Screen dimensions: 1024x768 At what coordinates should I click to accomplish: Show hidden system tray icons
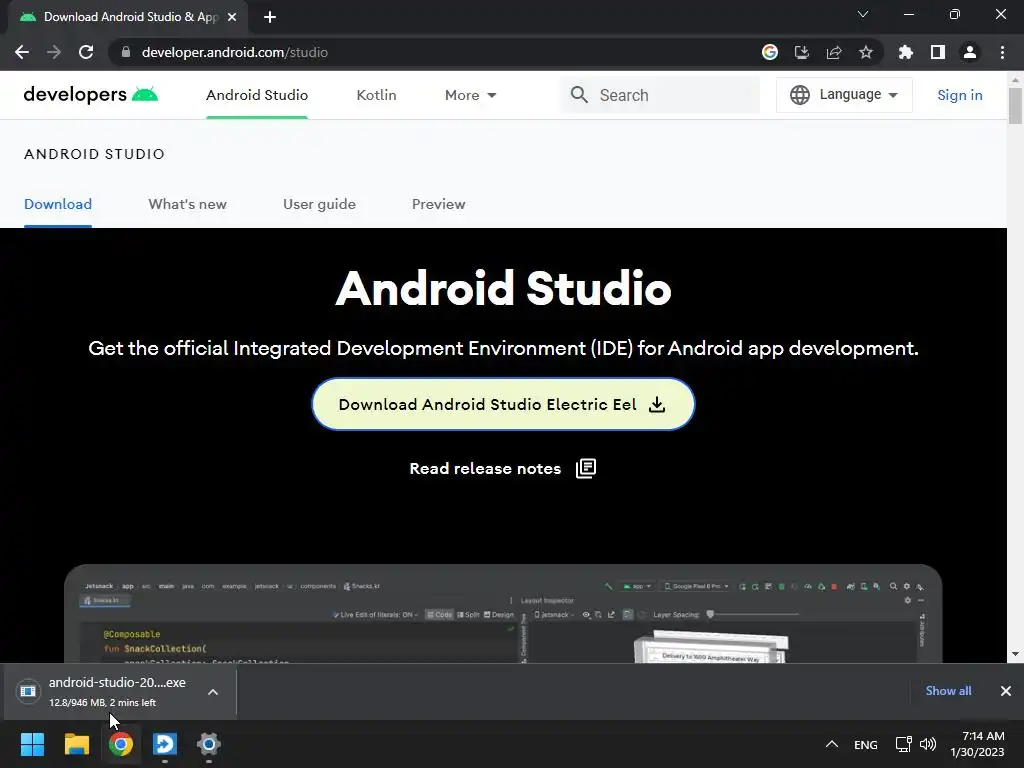point(831,744)
